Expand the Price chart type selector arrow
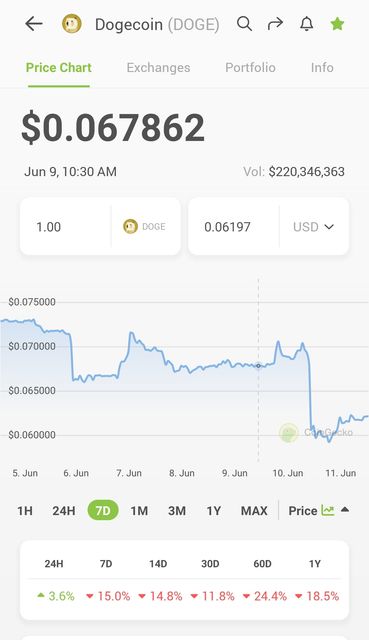Screen dimensions: 369x640 (345, 509)
